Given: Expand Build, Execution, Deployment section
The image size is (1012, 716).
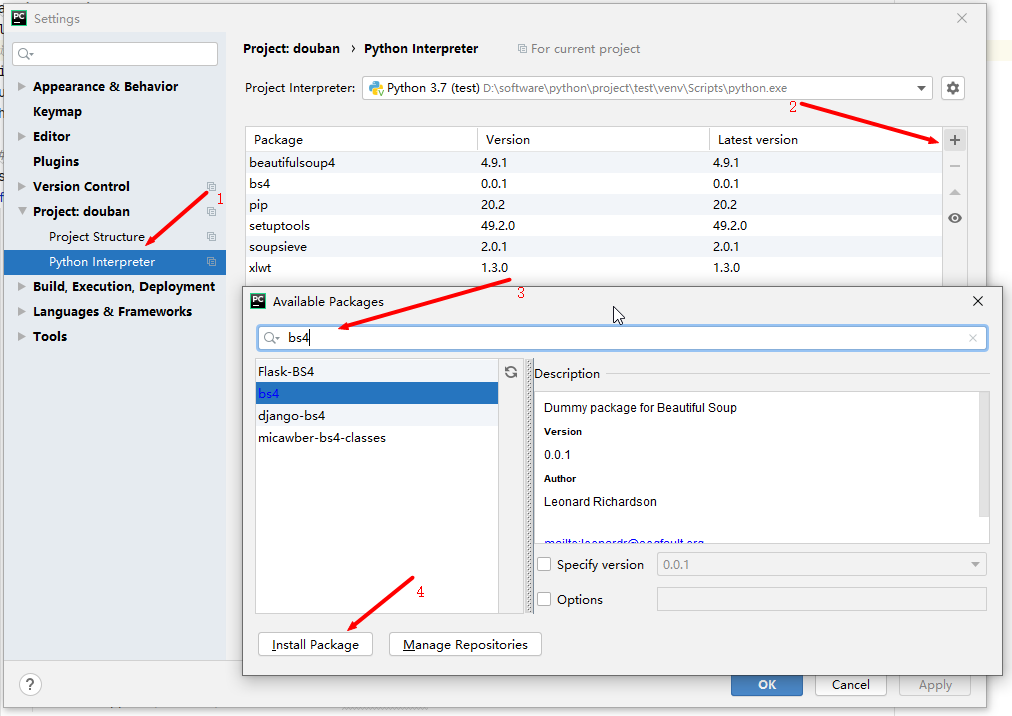Looking at the screenshot, I should click(x=22, y=287).
